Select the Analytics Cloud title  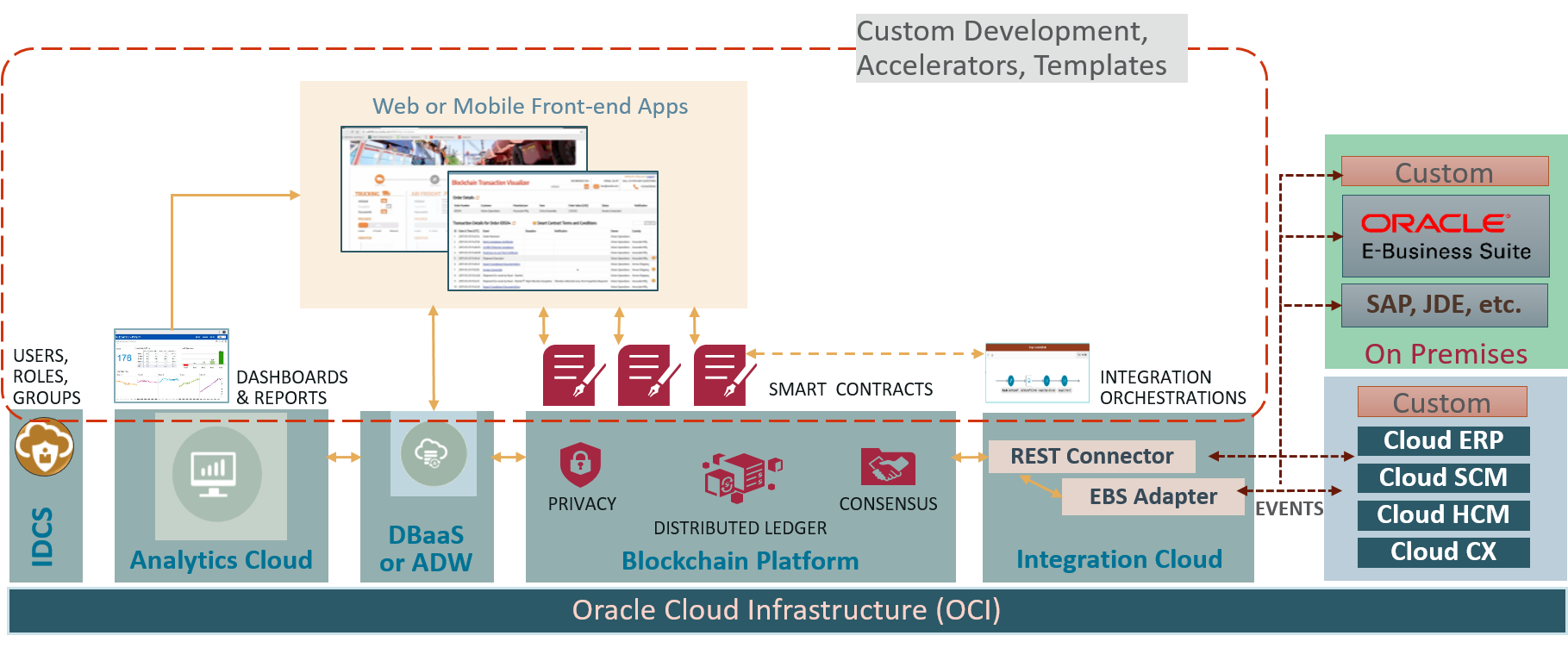[222, 560]
